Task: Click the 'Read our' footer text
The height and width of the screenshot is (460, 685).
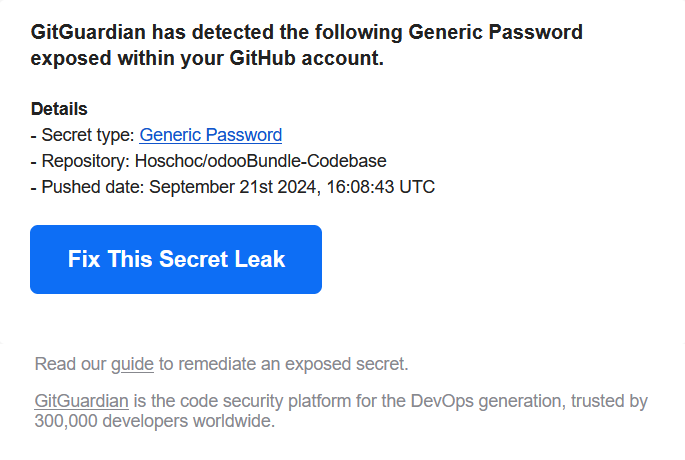Action: pyautogui.click(x=70, y=364)
